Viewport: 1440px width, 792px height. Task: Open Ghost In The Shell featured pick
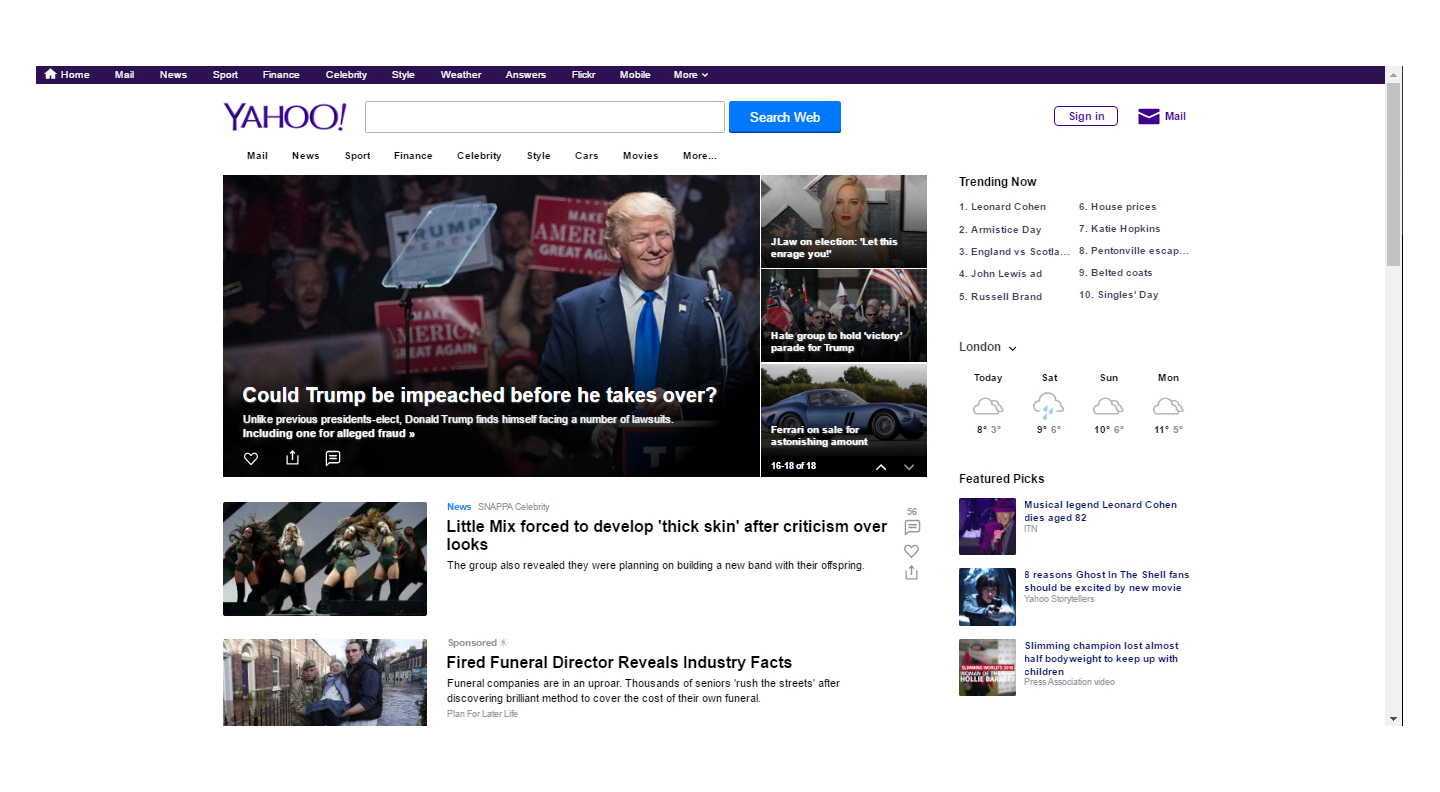point(1107,581)
